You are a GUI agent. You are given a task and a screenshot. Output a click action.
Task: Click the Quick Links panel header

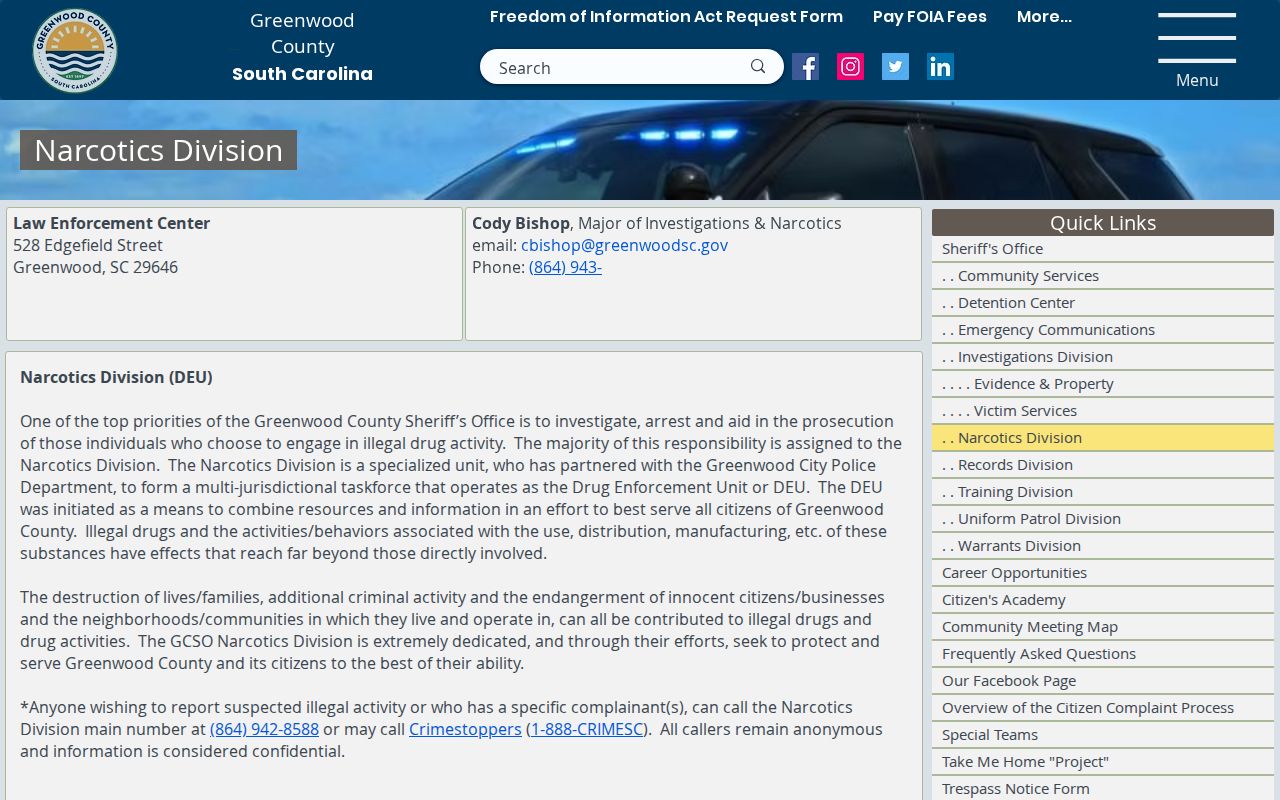coord(1103,222)
